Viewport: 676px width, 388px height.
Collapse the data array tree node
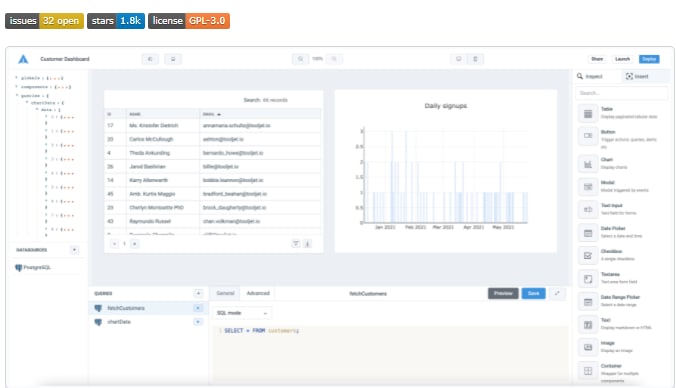pyautogui.click(x=38, y=110)
